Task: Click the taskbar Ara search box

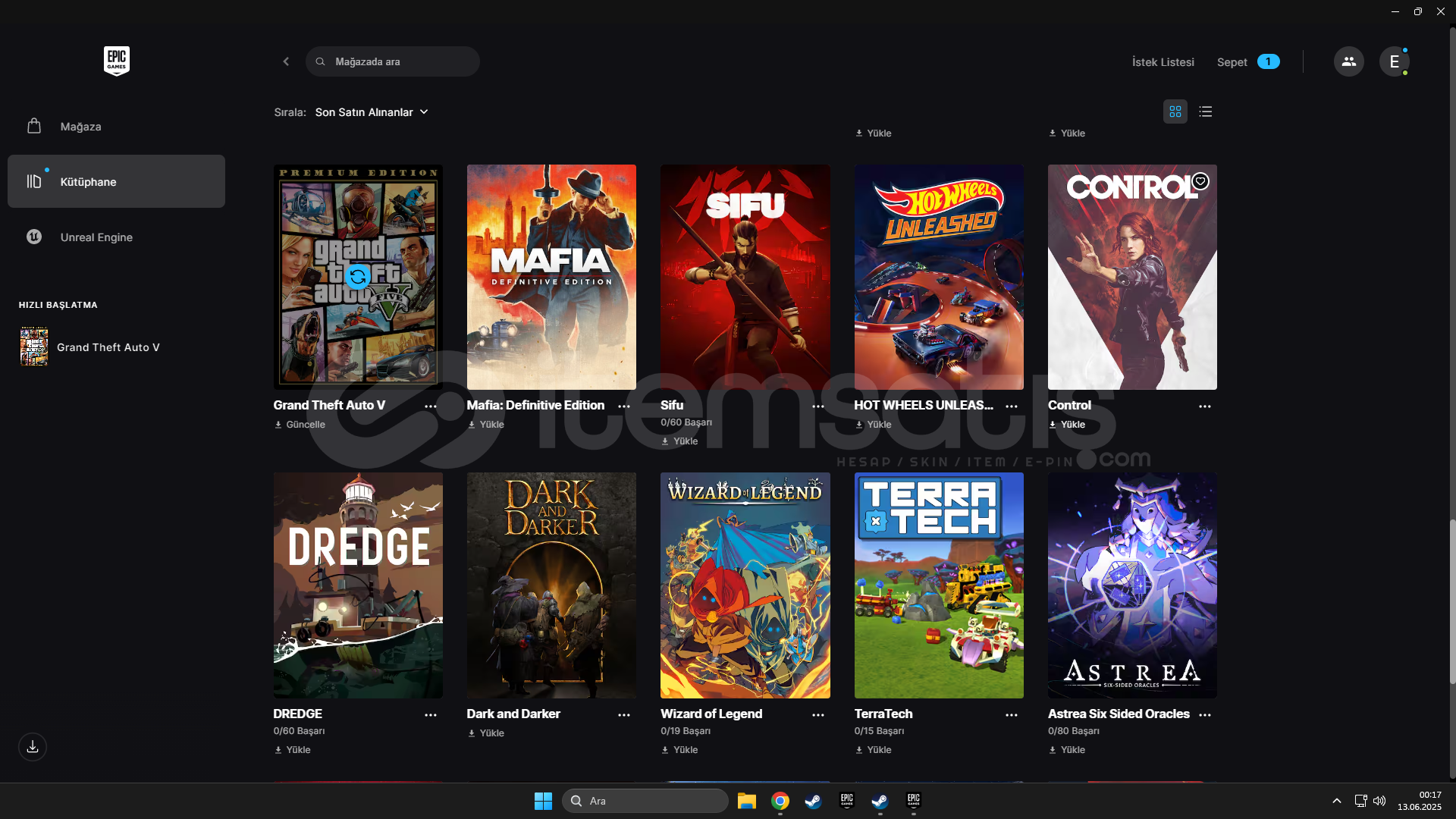Action: point(645,801)
